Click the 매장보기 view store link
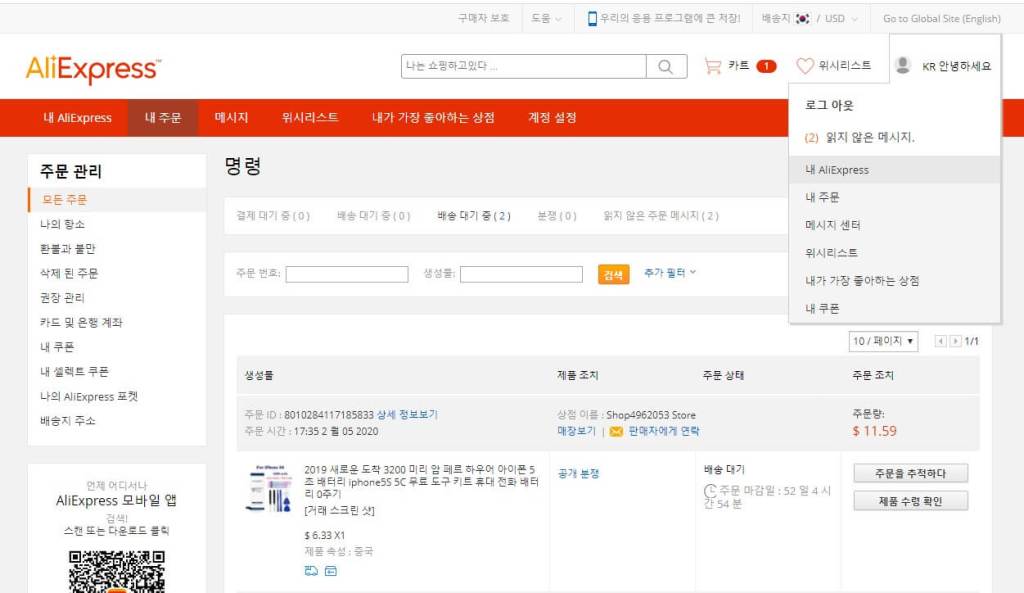The width and height of the screenshot is (1024, 593). (577, 431)
